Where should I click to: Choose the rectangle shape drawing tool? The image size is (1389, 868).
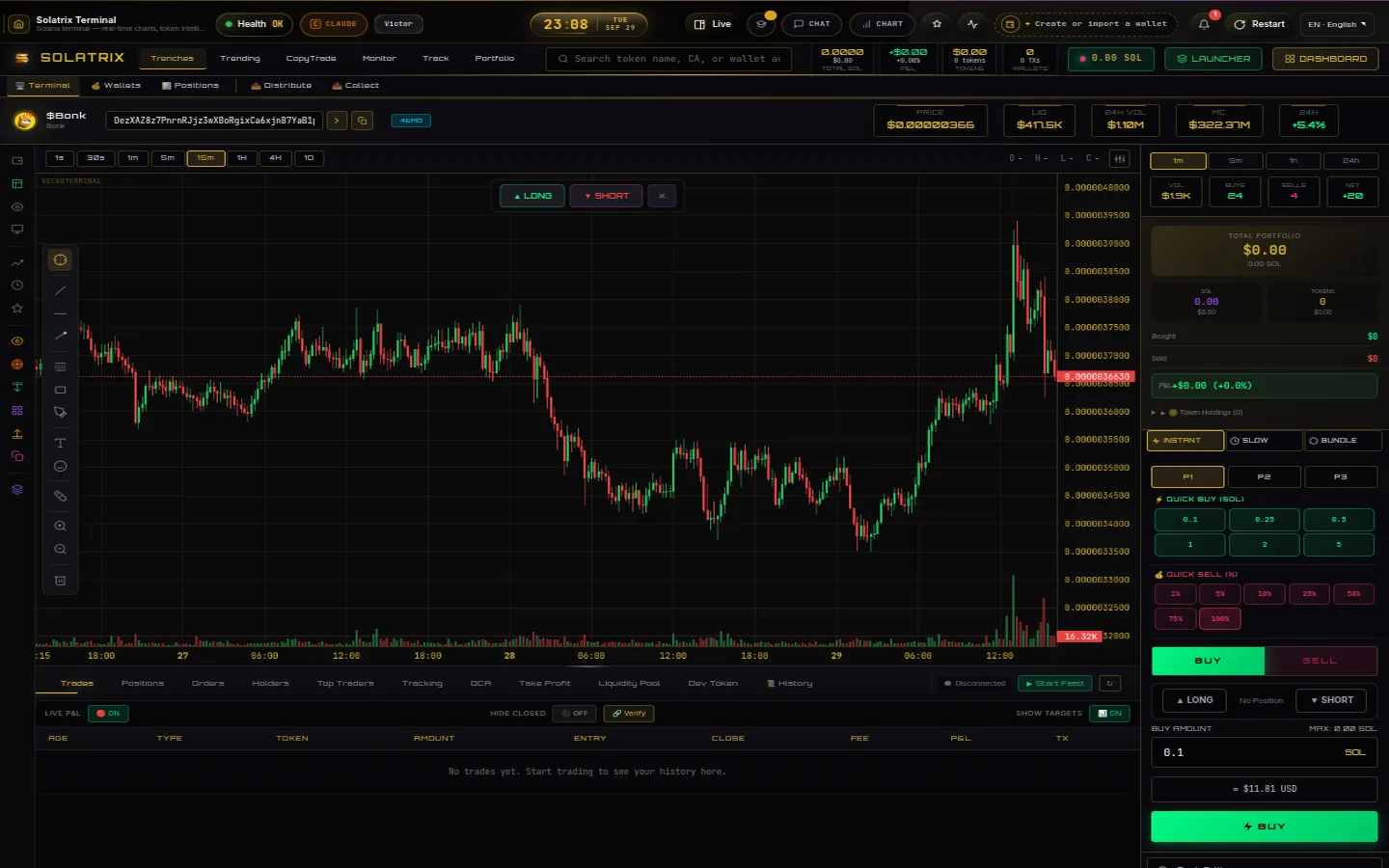pos(60,390)
